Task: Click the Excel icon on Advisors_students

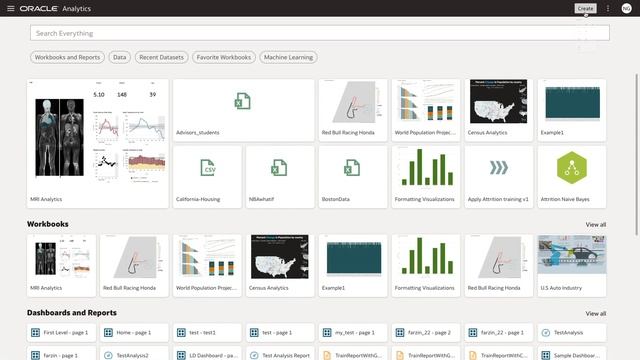Action: 242,101
